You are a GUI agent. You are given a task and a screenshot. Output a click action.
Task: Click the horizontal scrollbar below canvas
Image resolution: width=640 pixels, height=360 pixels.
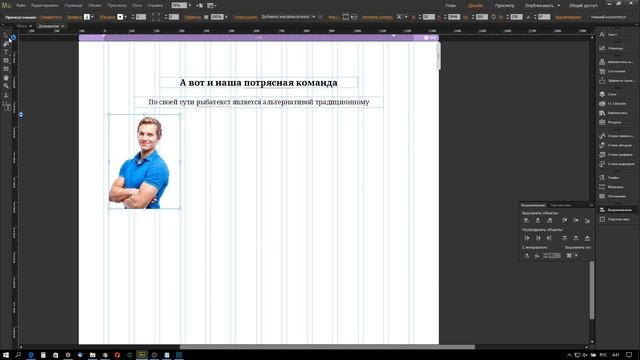327,347
